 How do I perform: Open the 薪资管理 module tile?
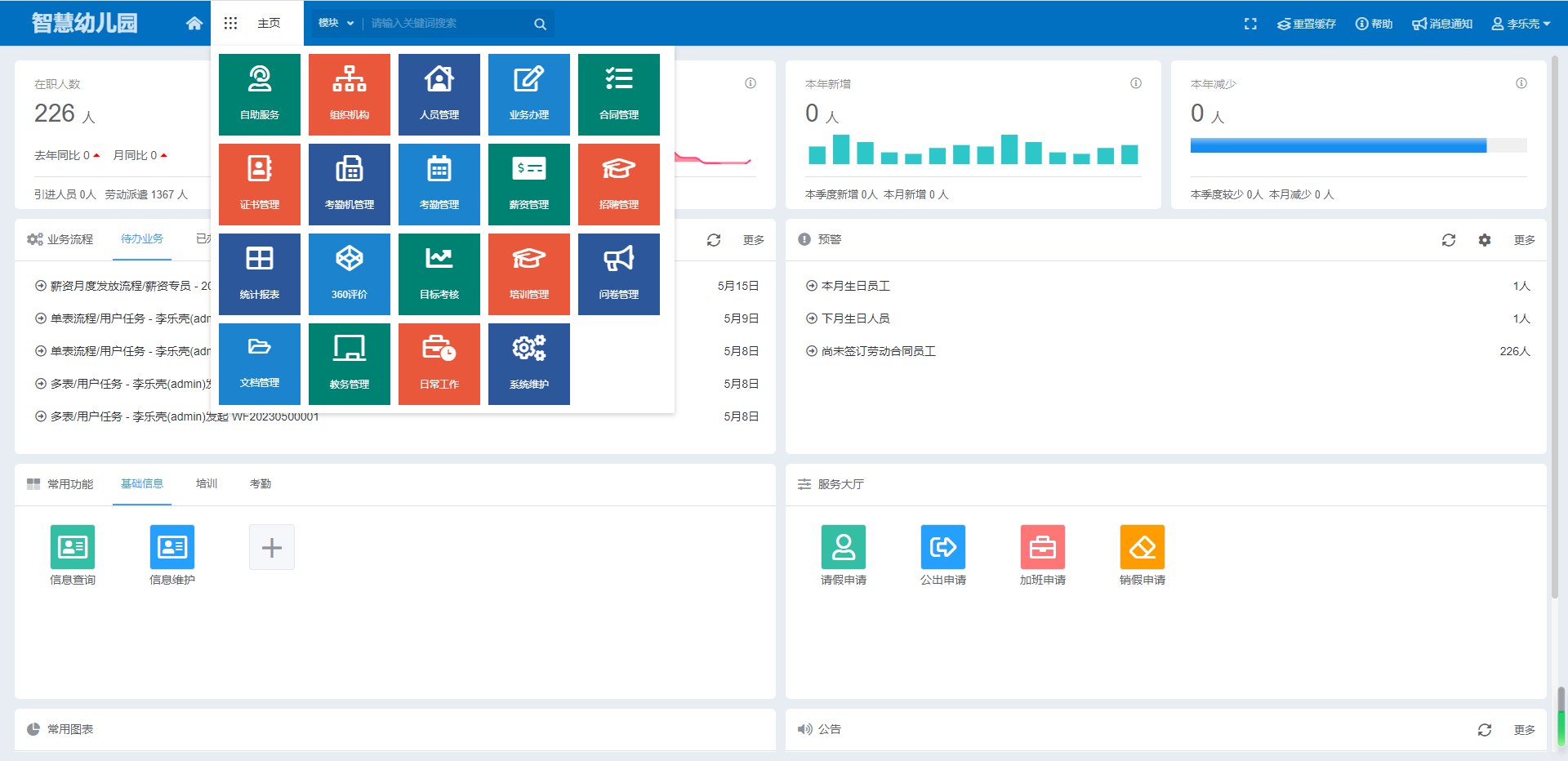pos(529,185)
